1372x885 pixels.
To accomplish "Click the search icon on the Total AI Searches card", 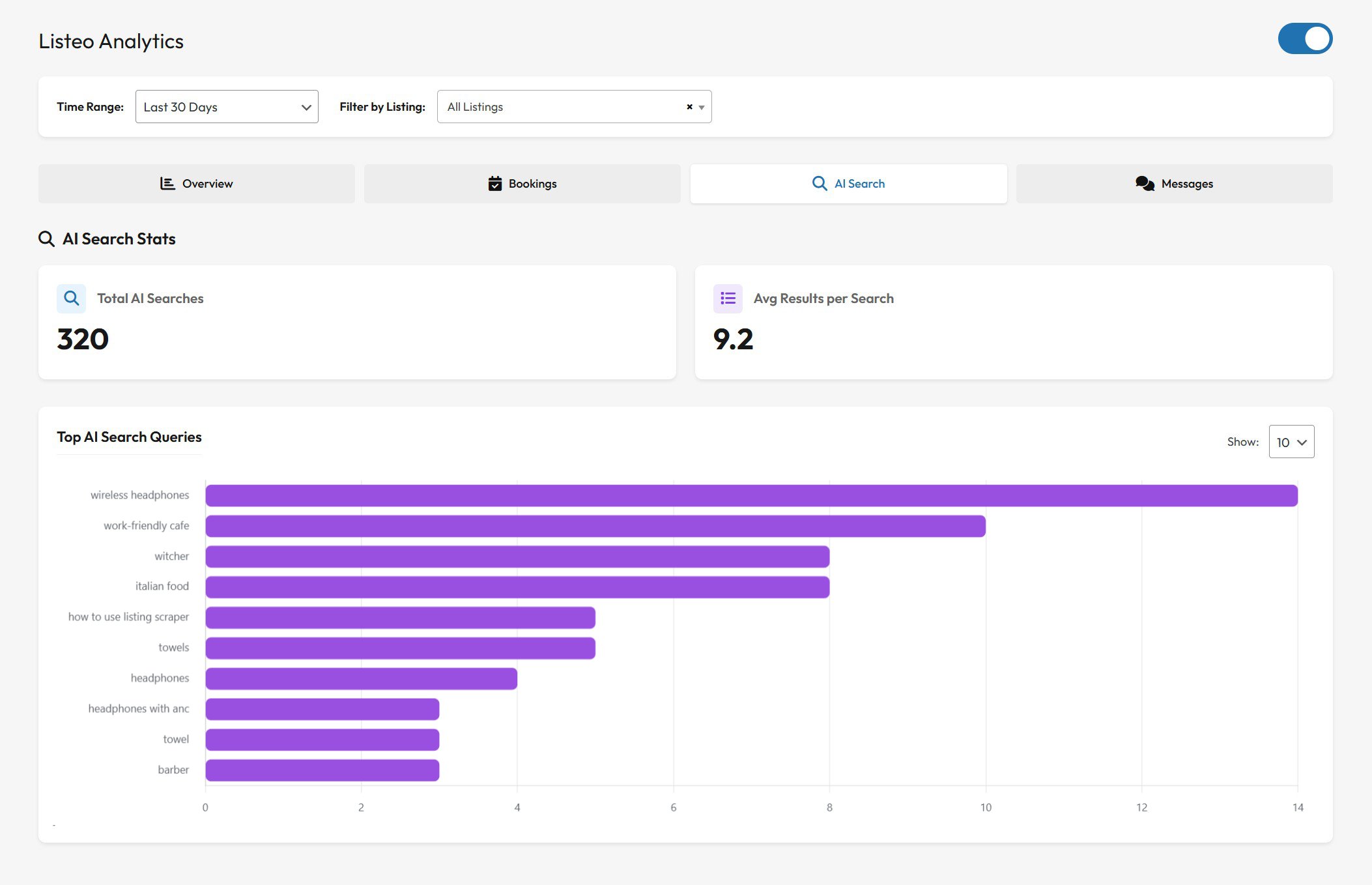I will (71, 298).
